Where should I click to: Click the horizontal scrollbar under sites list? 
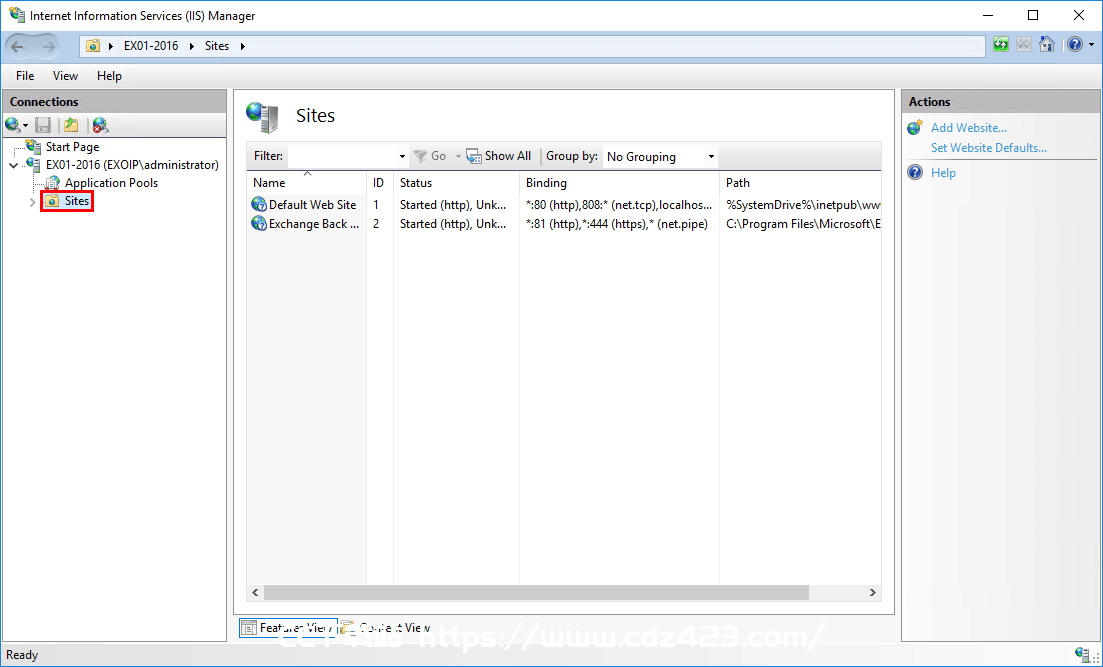pyautogui.click(x=536, y=592)
